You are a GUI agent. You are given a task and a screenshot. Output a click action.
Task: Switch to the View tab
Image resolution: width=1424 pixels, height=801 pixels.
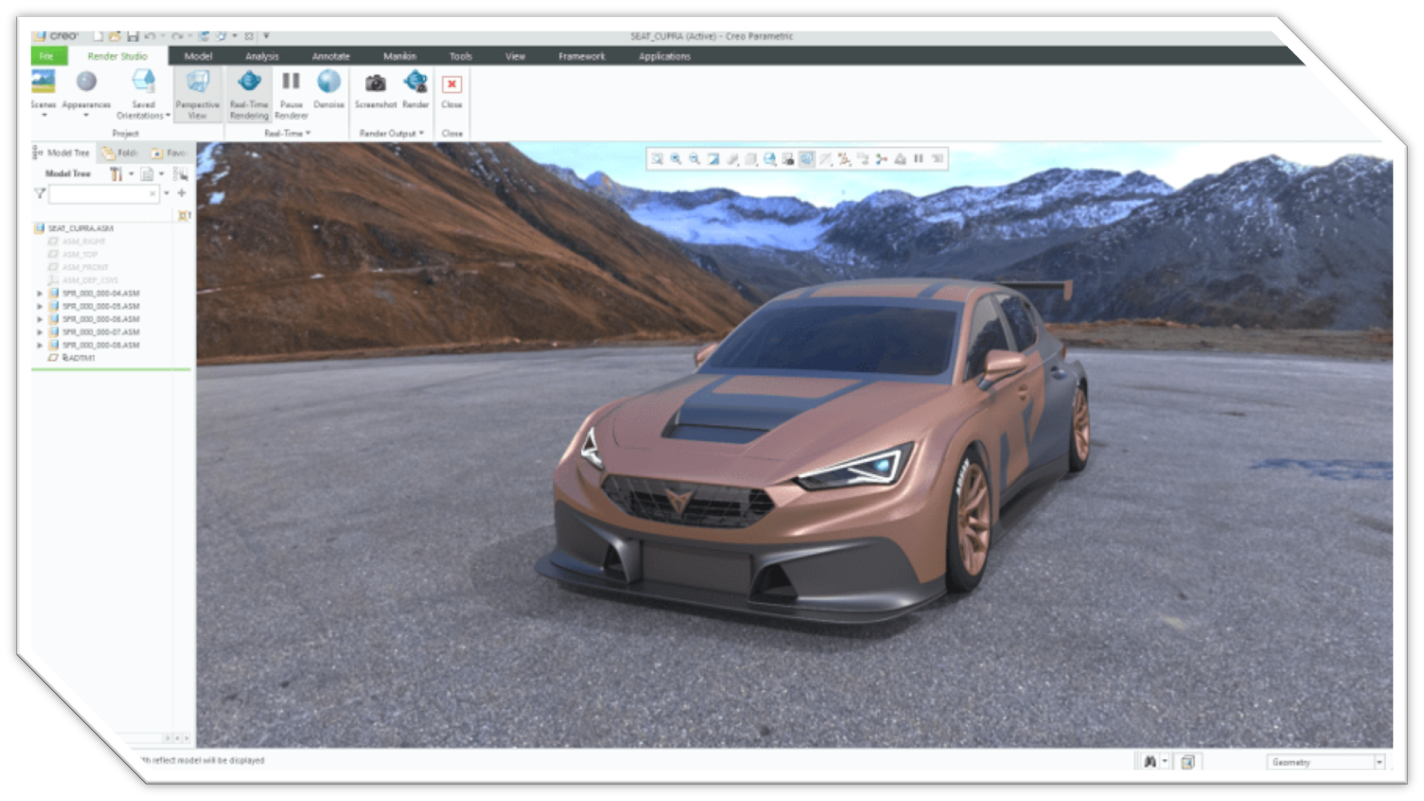click(x=515, y=56)
